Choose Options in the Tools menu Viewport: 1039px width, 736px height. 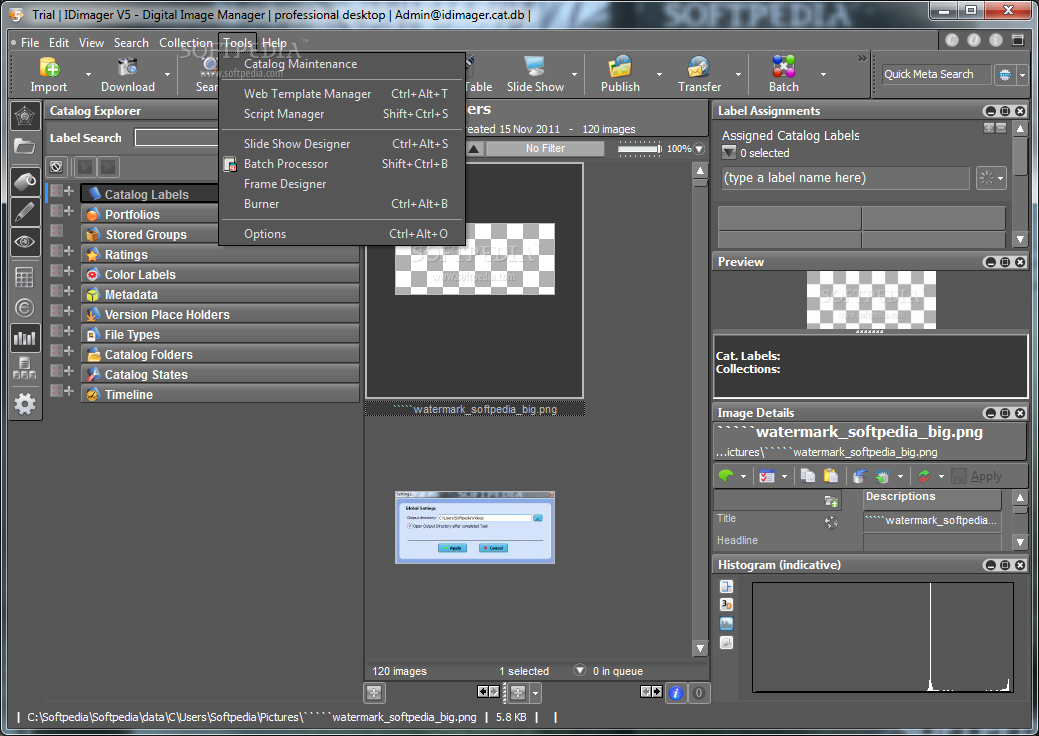(x=342, y=234)
